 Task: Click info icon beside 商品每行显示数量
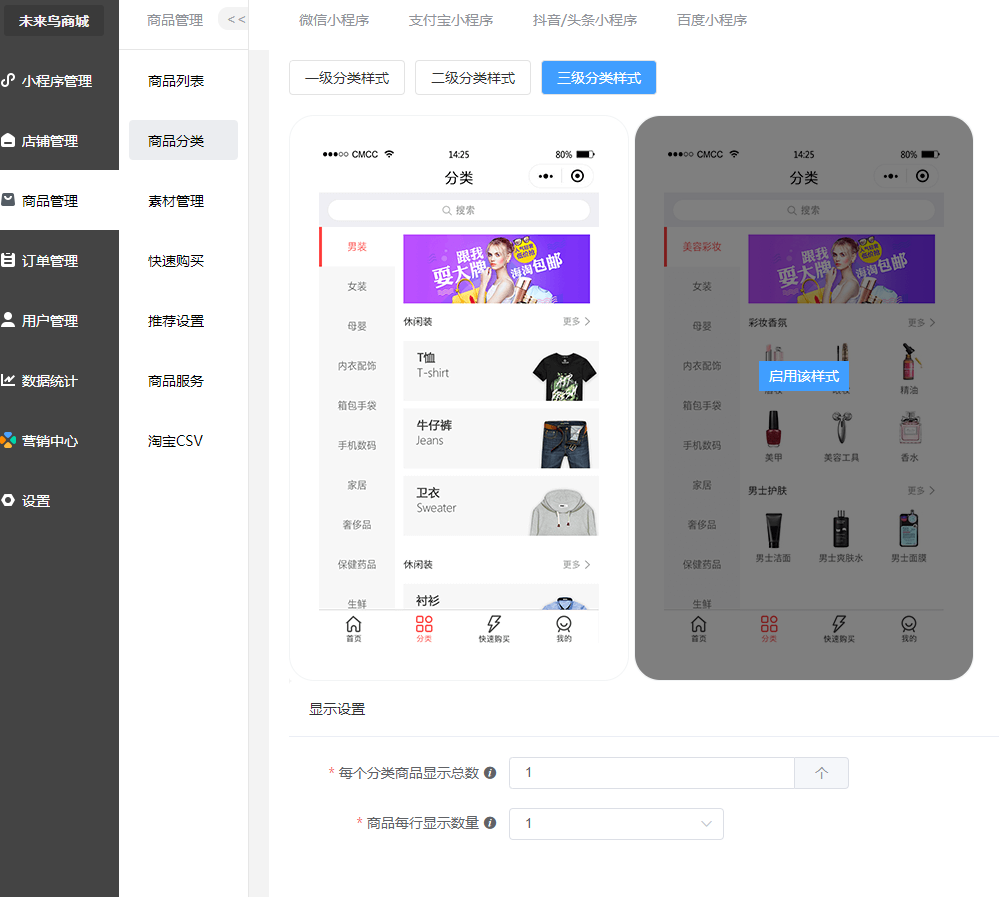pos(490,823)
